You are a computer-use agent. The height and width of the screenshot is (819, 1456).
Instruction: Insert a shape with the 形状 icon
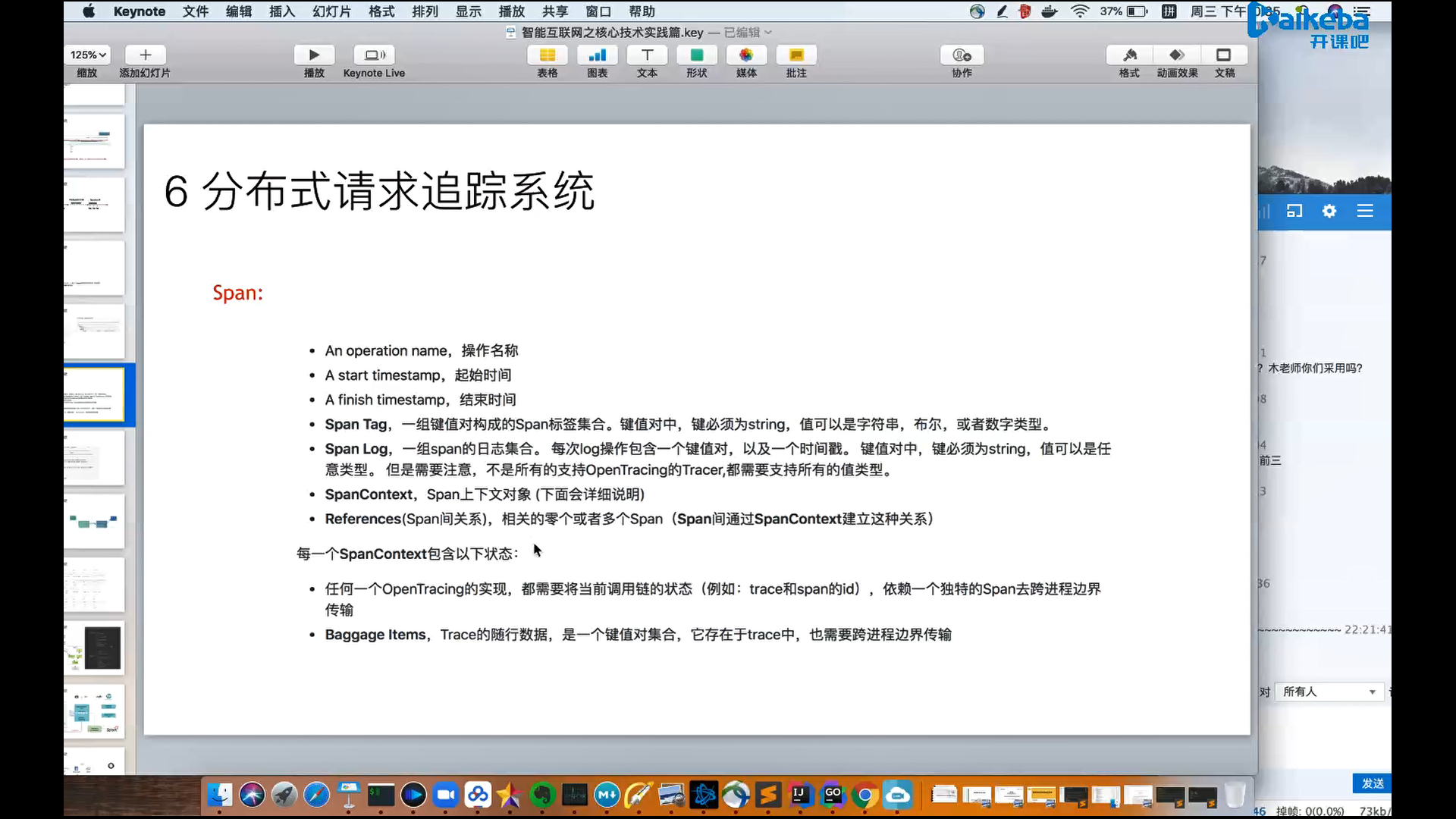(x=696, y=55)
